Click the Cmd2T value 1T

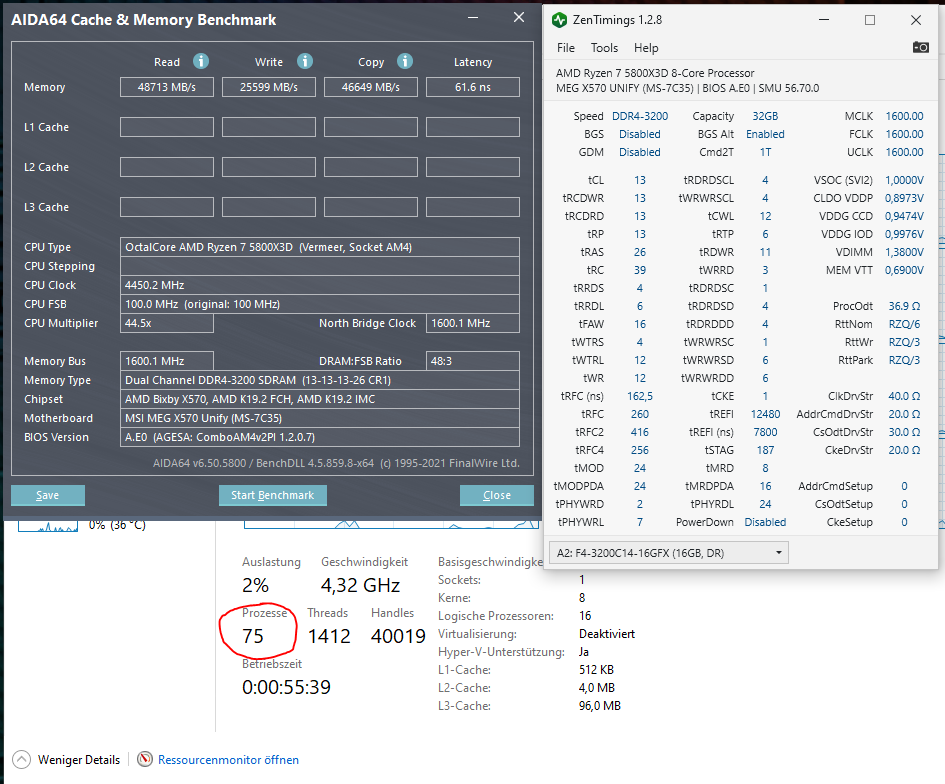coord(765,152)
